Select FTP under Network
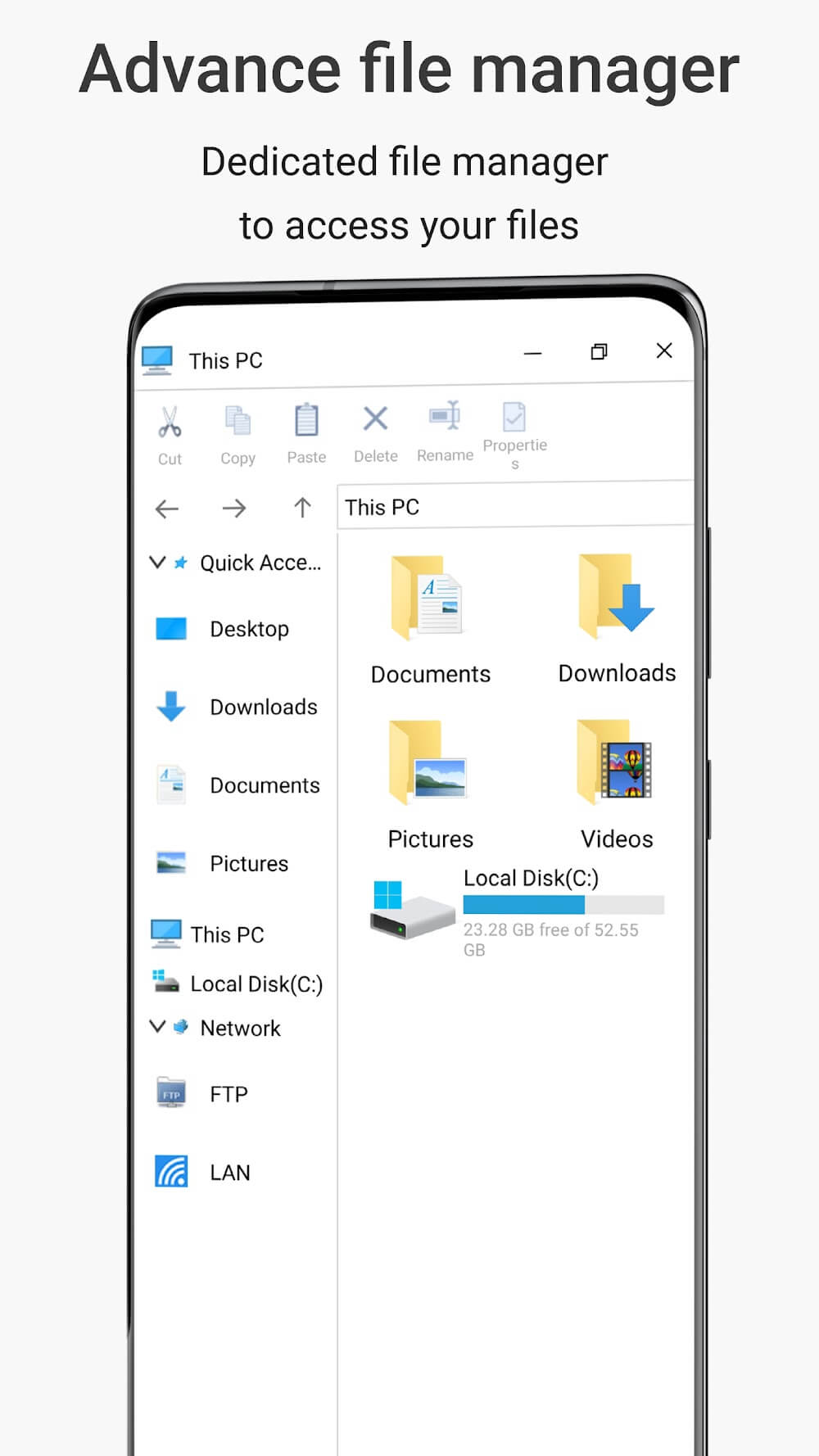The width and height of the screenshot is (819, 1456). [x=228, y=1094]
